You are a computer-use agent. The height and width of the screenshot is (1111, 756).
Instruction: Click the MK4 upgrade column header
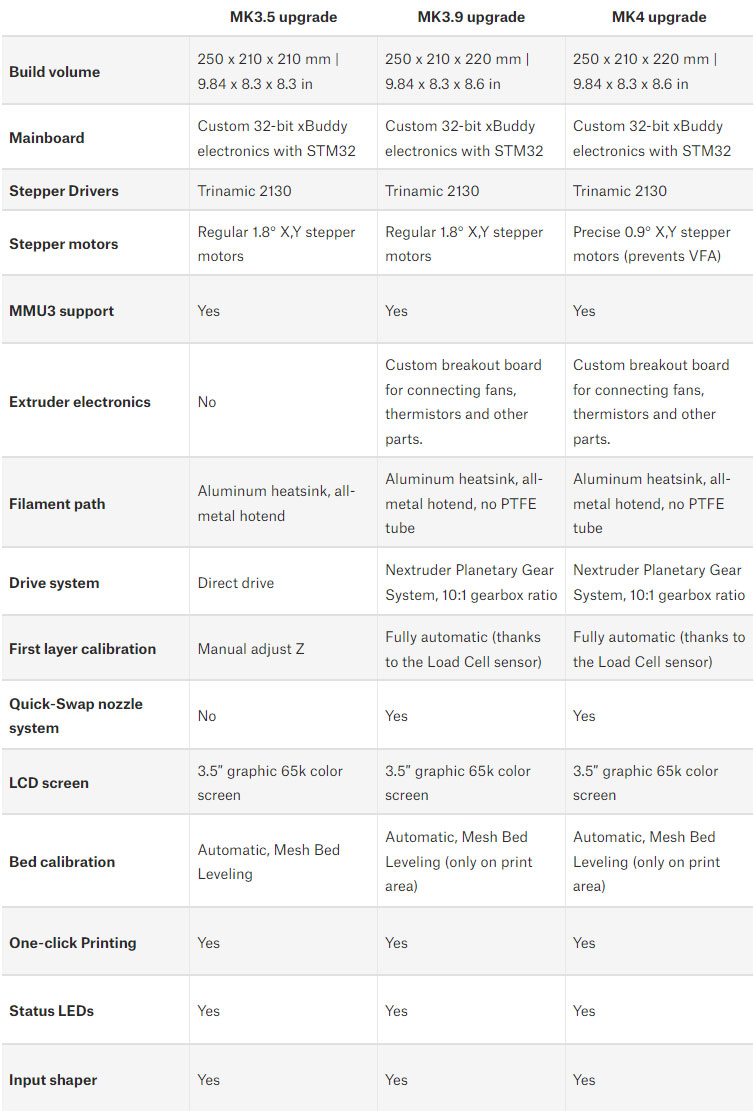coord(659,17)
